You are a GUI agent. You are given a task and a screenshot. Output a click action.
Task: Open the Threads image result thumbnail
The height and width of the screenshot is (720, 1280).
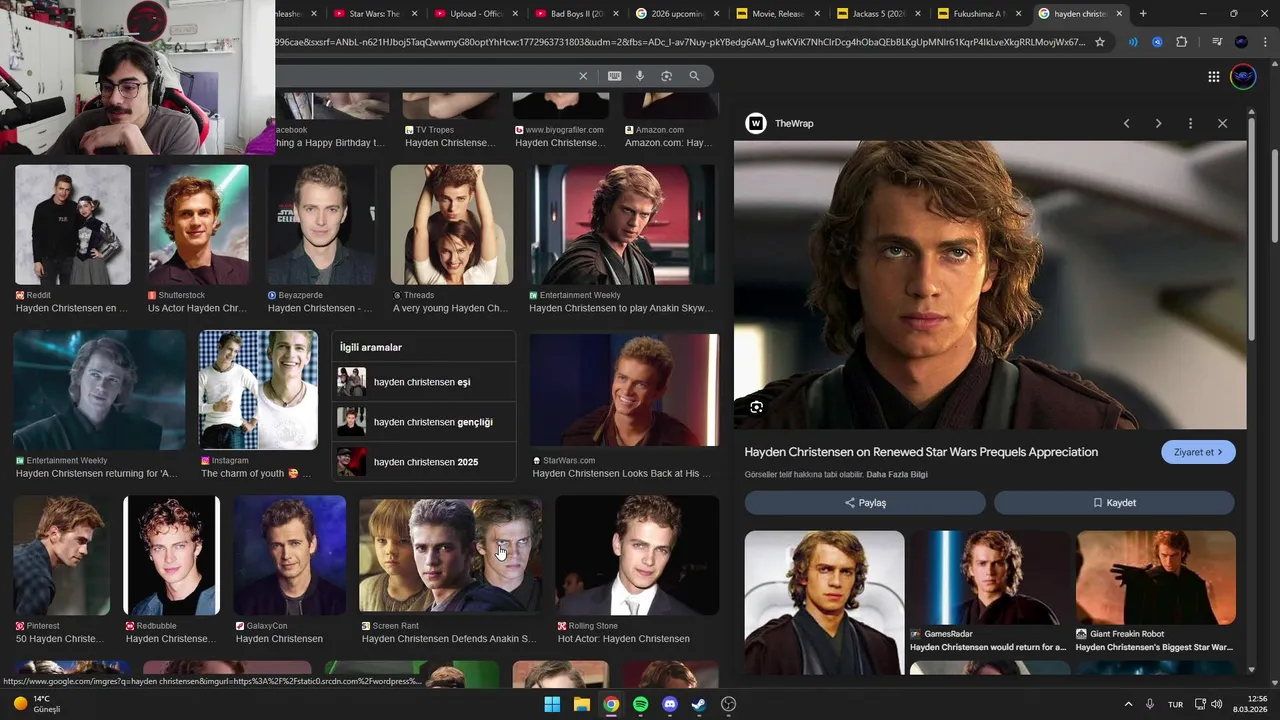[452, 225]
